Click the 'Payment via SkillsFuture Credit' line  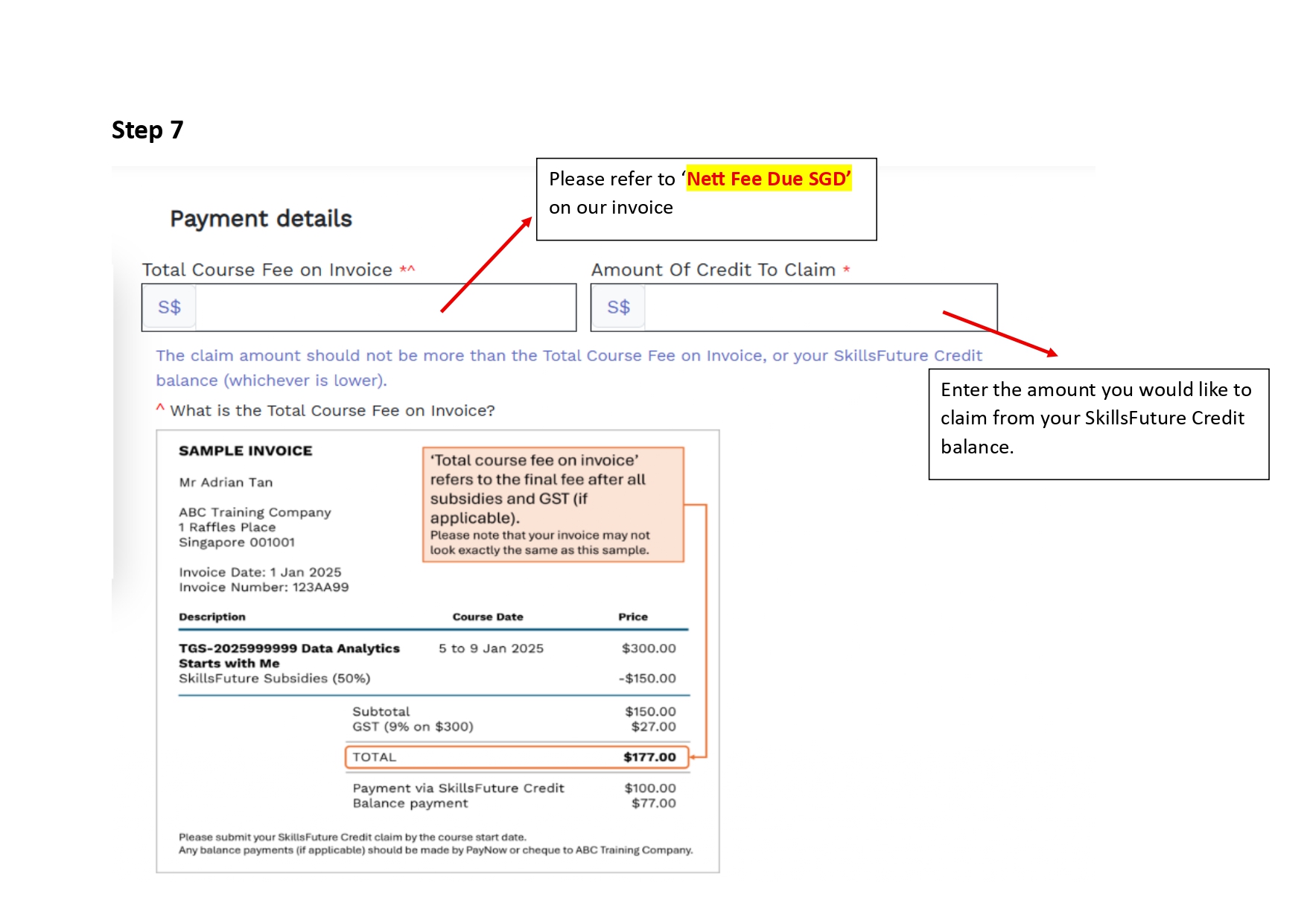[458, 788]
